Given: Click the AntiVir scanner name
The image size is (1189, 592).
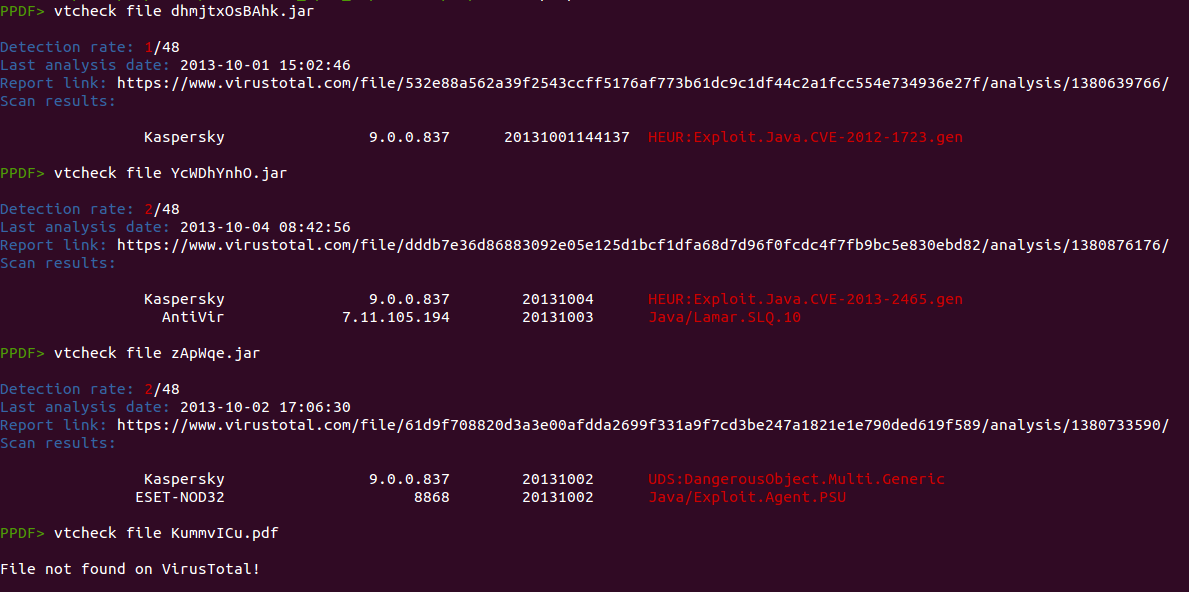Looking at the screenshot, I should 193,317.
